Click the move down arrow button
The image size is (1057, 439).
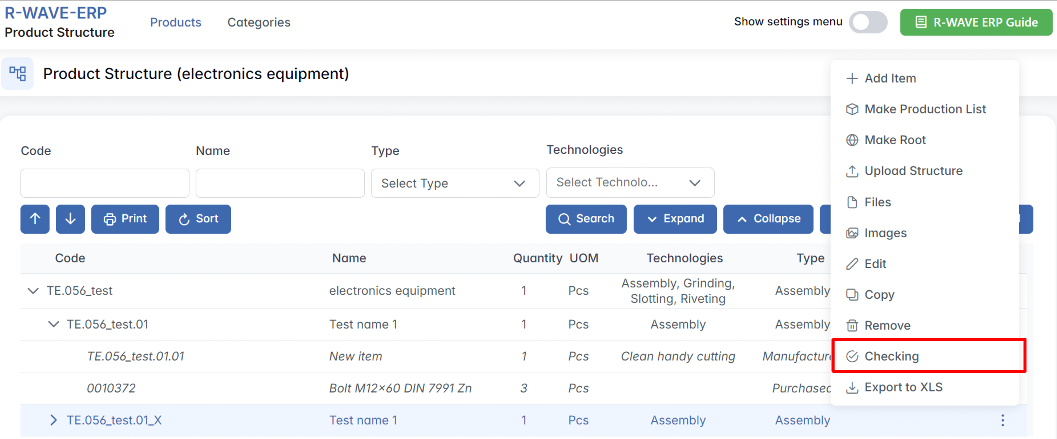pyautogui.click(x=70, y=219)
